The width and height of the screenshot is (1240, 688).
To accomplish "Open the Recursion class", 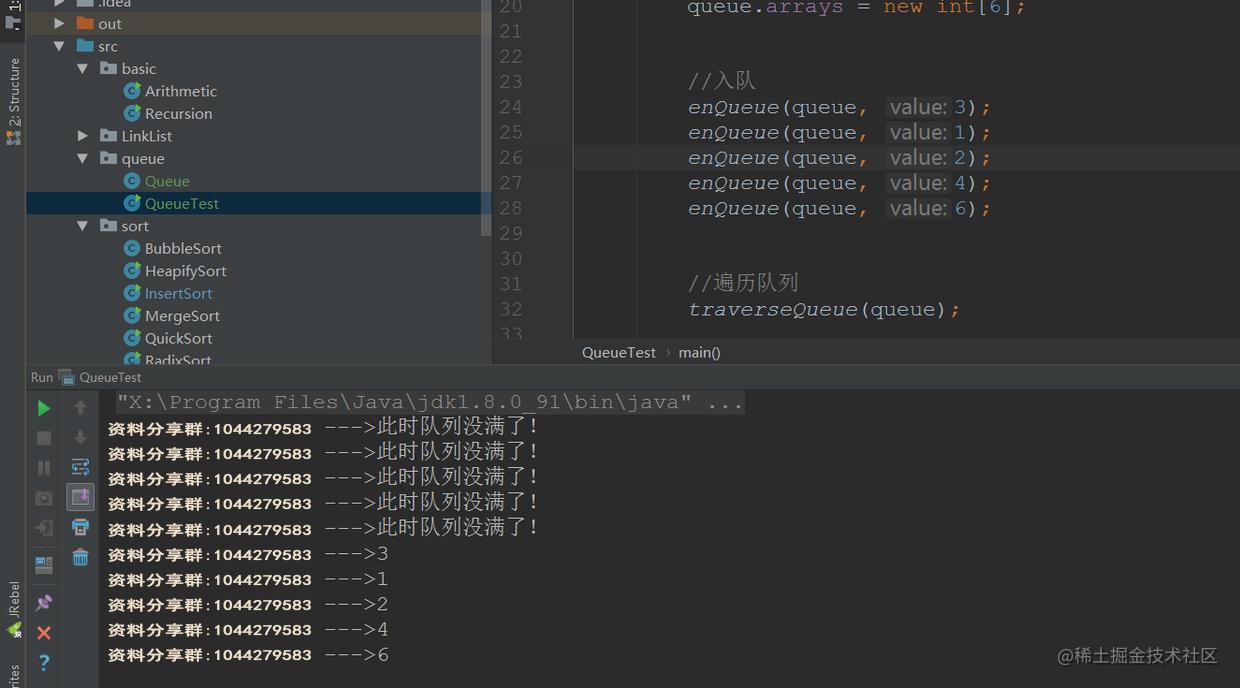I will tap(179, 114).
